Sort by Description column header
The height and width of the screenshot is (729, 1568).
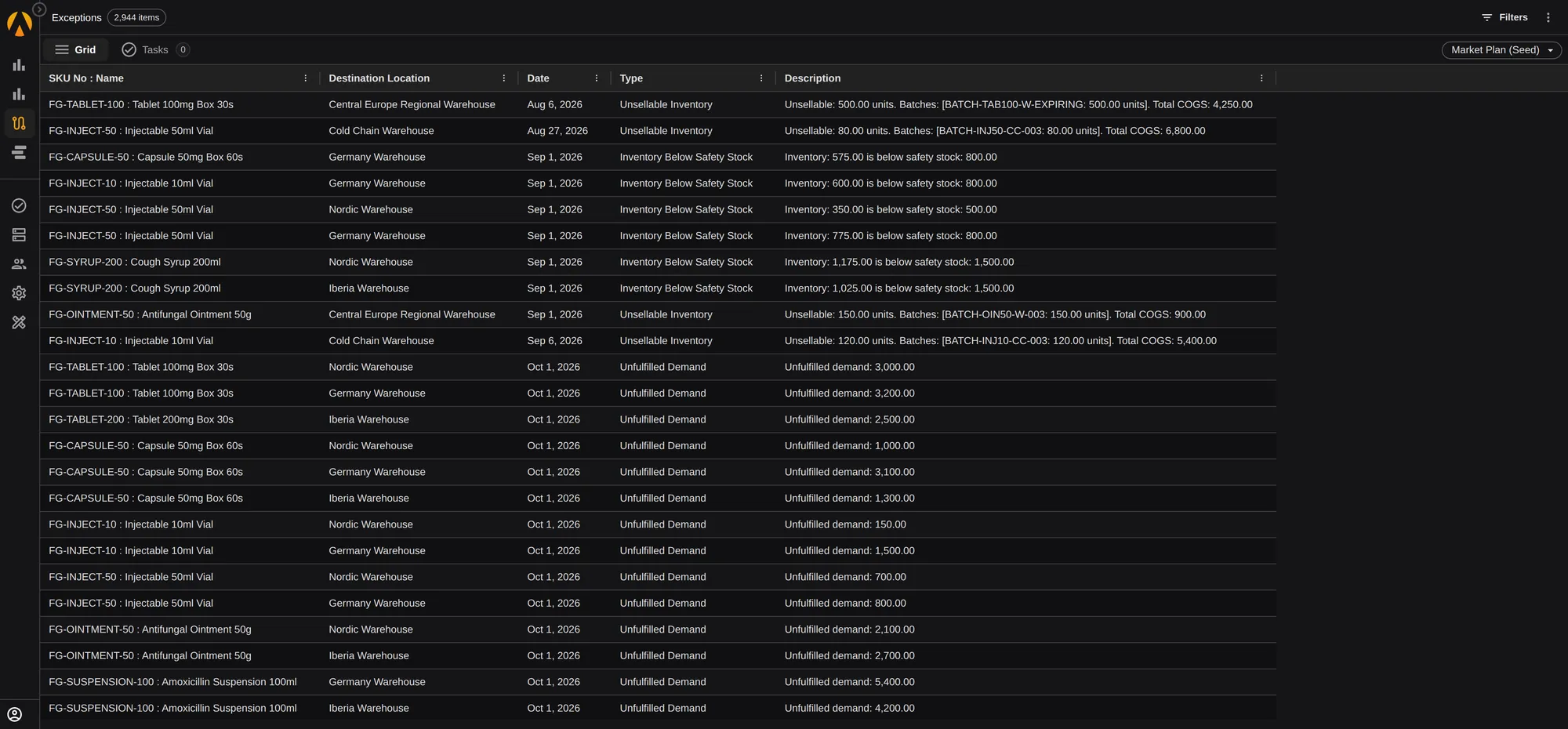point(812,78)
